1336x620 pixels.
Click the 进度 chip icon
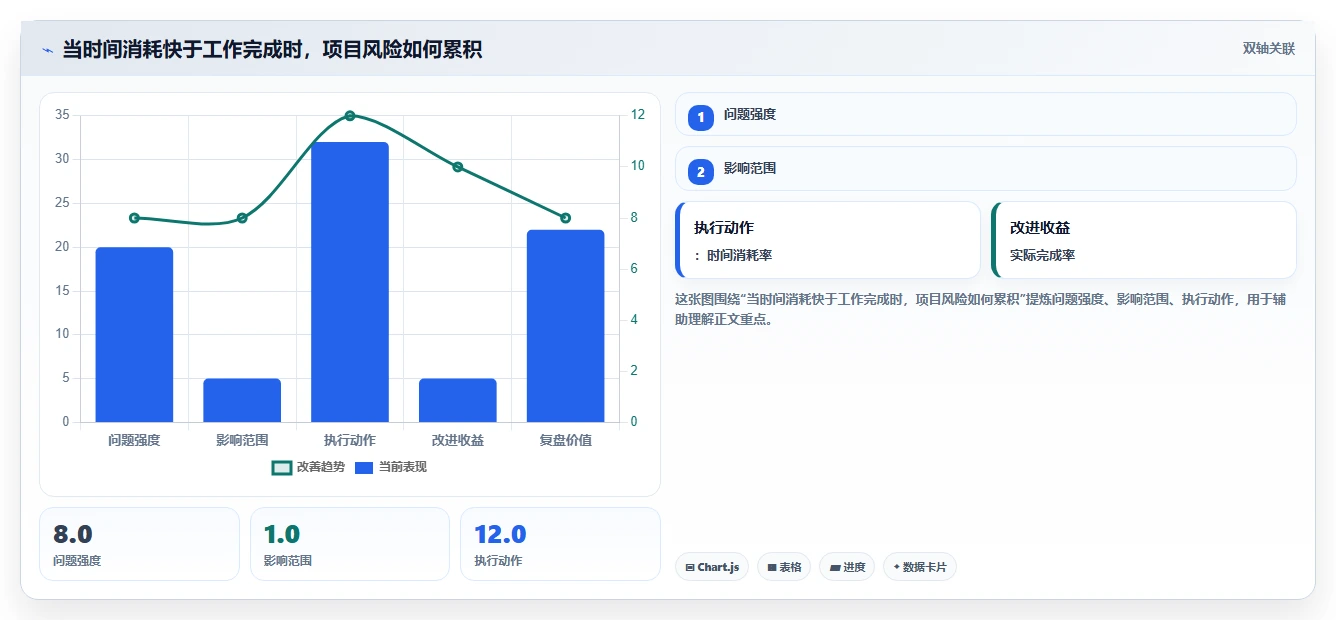click(x=835, y=568)
